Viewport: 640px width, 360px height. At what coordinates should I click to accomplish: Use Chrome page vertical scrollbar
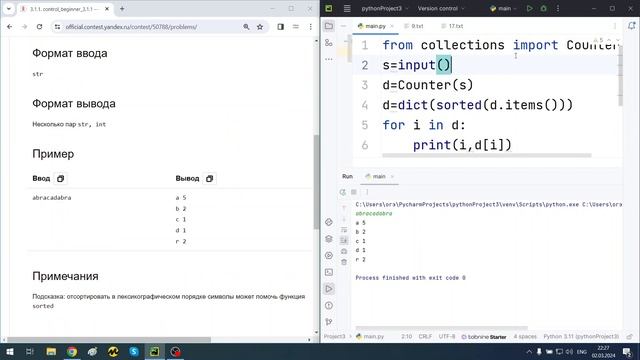pos(316,182)
